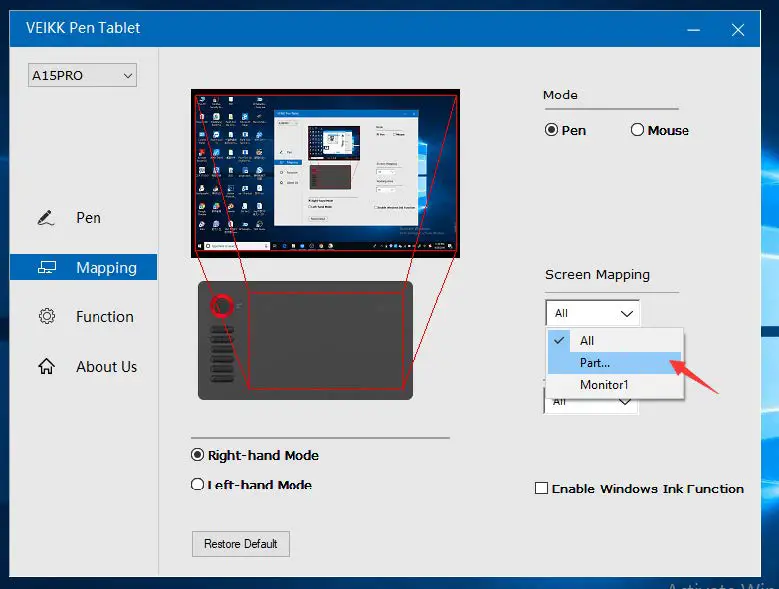This screenshot has width=779, height=589.
Task: Close the VEIKK Pen Tablet window
Action: 738,30
